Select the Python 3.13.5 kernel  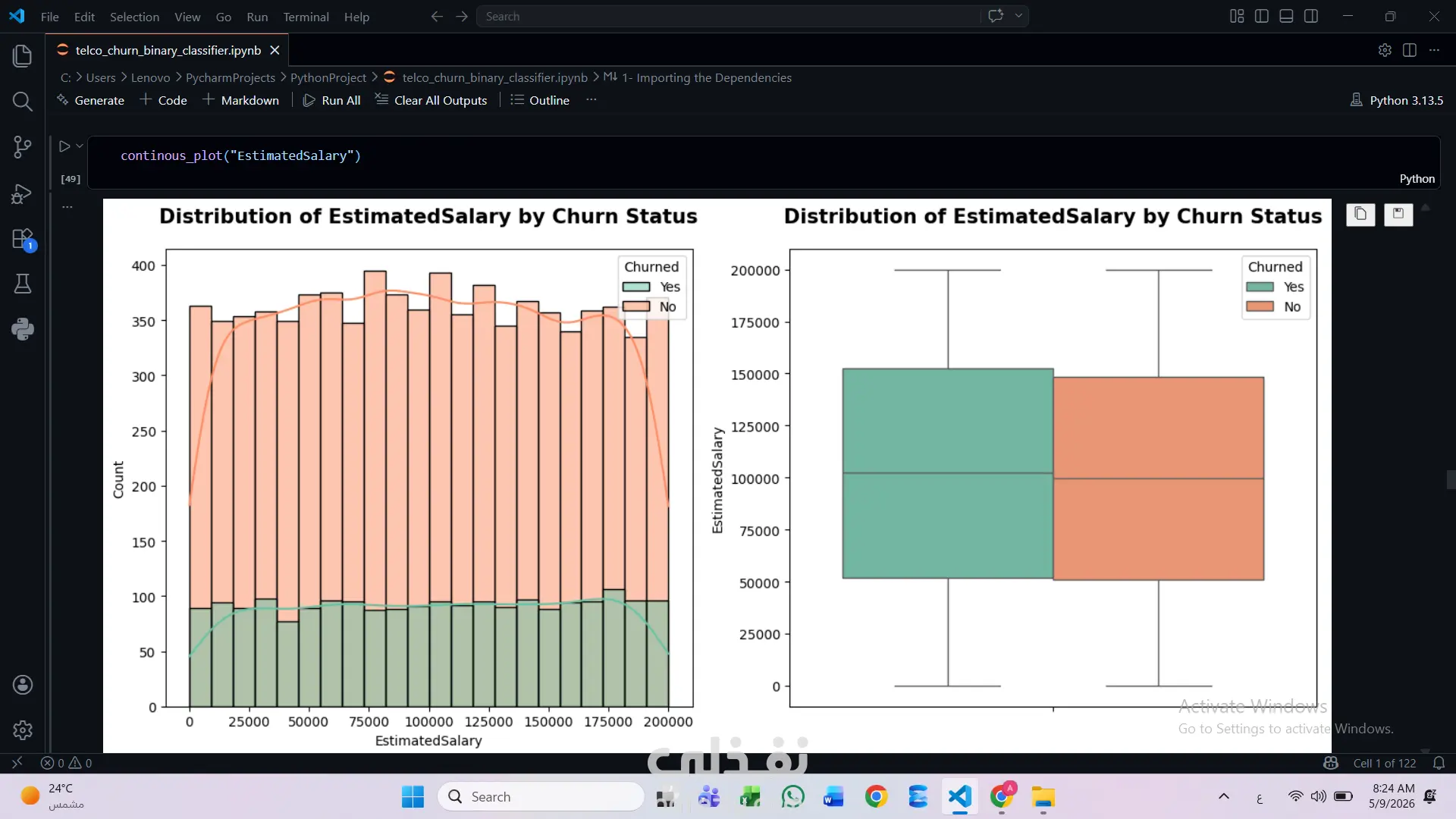(x=1397, y=100)
